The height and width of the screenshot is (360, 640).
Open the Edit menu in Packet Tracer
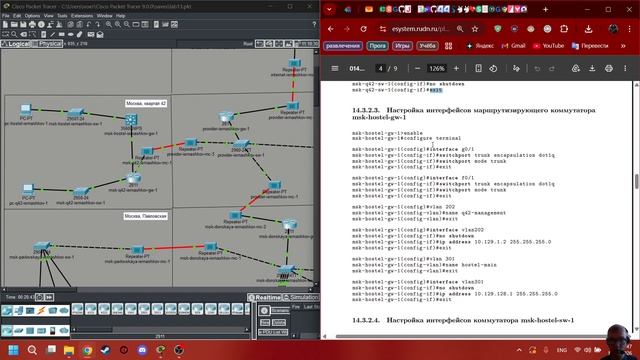click(17, 16)
